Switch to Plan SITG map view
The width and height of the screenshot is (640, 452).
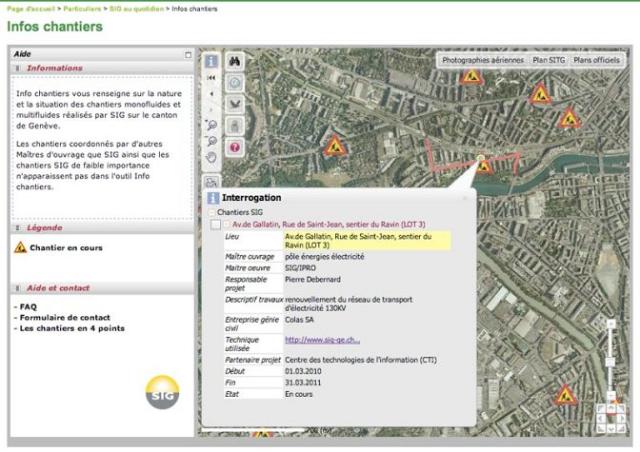coord(548,60)
